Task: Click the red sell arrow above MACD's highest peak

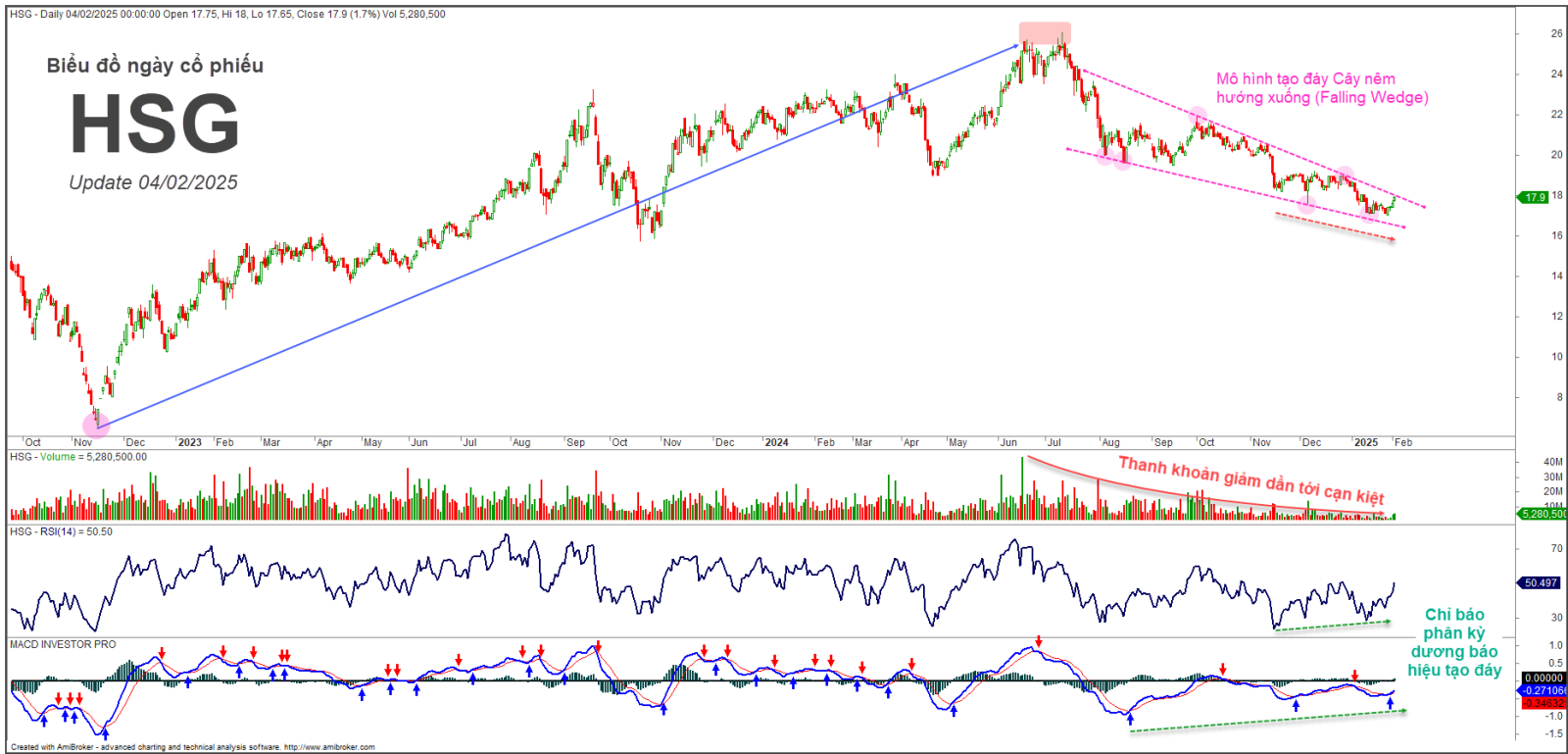Action: pyautogui.click(x=1039, y=642)
